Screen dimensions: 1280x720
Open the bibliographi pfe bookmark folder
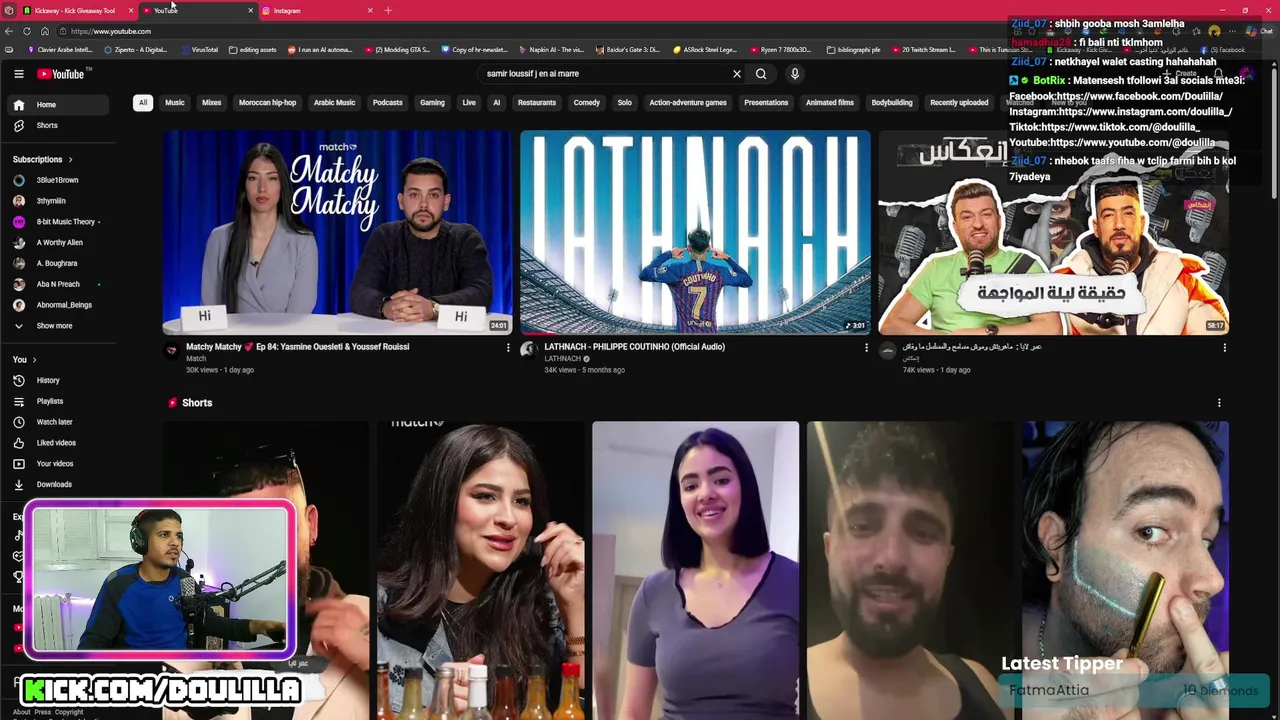pos(854,49)
